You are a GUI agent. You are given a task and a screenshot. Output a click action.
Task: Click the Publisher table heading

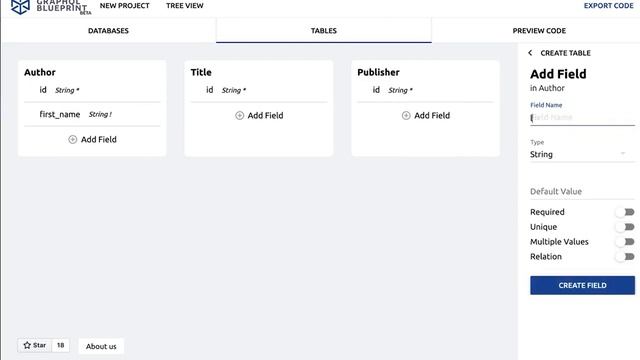[378, 72]
